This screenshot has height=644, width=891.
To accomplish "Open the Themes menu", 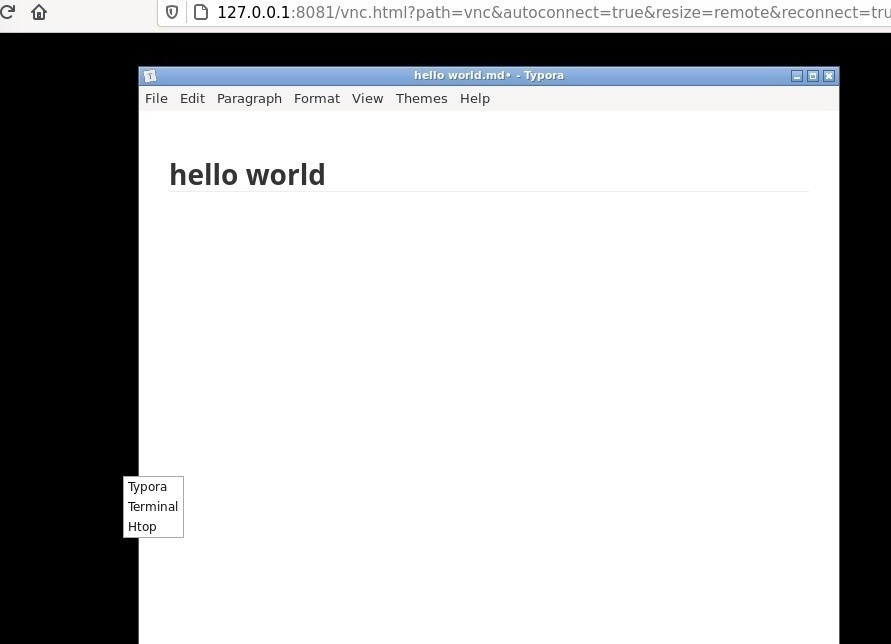I will (x=422, y=98).
